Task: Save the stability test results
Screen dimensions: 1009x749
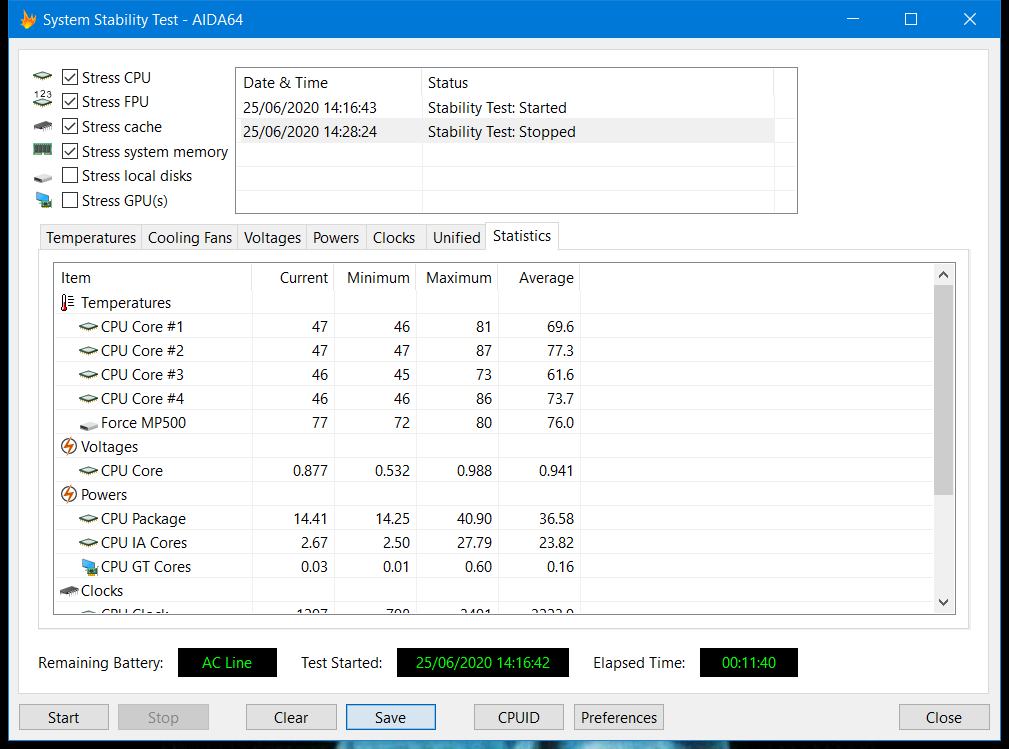Action: [391, 717]
